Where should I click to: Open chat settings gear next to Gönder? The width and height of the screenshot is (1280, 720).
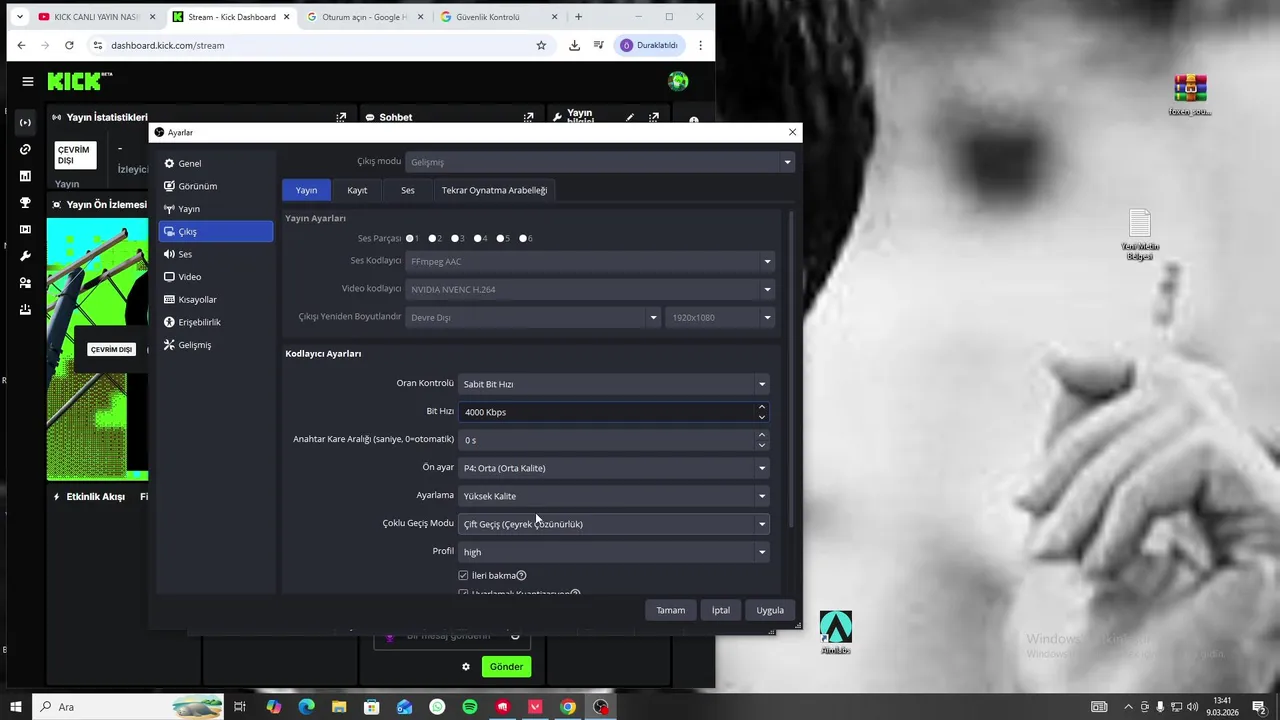[x=465, y=667]
